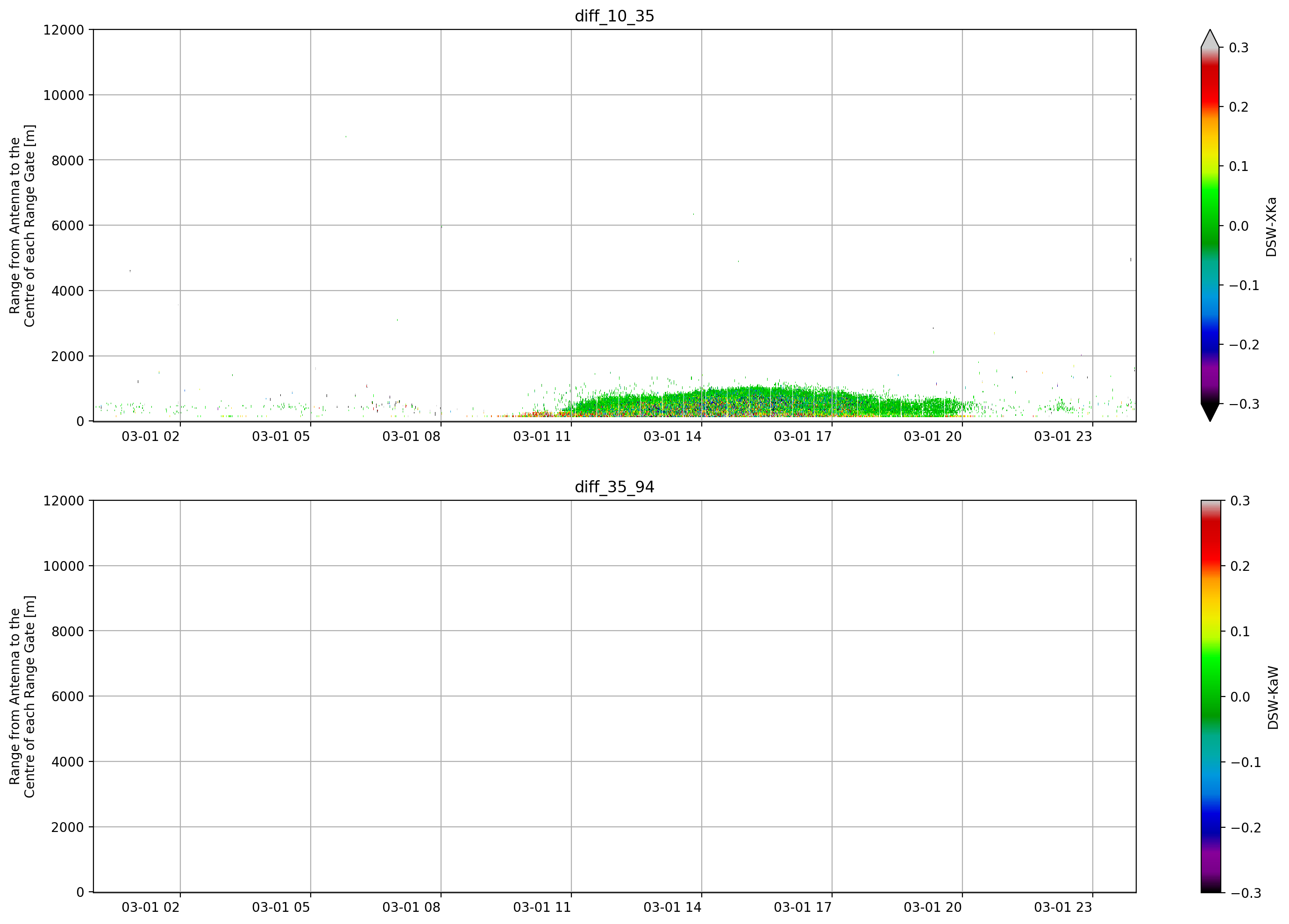Click the −0.3 tick on the DSW-XKa colorbar
This screenshot has width=1289, height=924.
pos(1244,404)
